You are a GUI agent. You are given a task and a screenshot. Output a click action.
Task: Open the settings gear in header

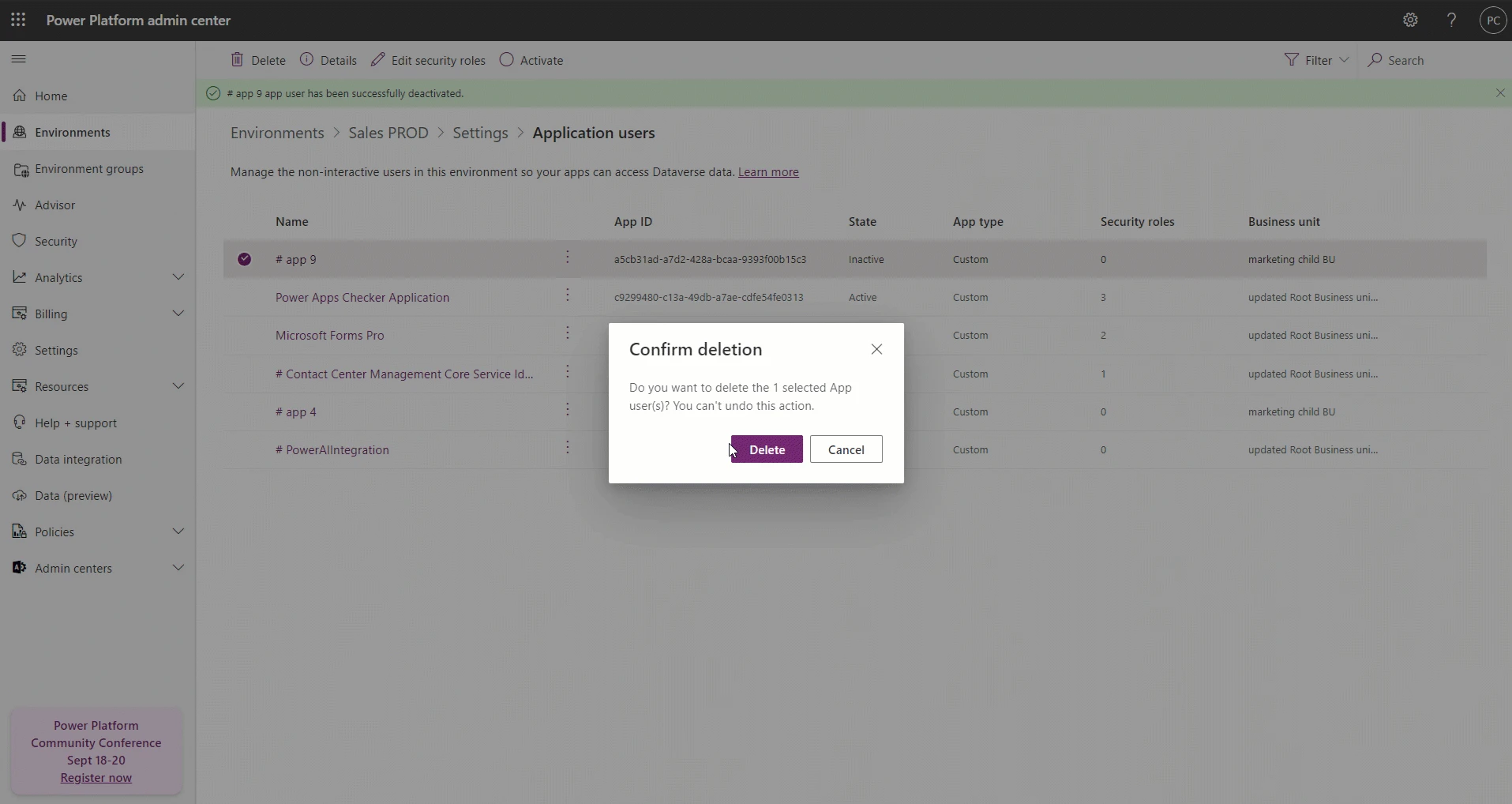tap(1410, 21)
